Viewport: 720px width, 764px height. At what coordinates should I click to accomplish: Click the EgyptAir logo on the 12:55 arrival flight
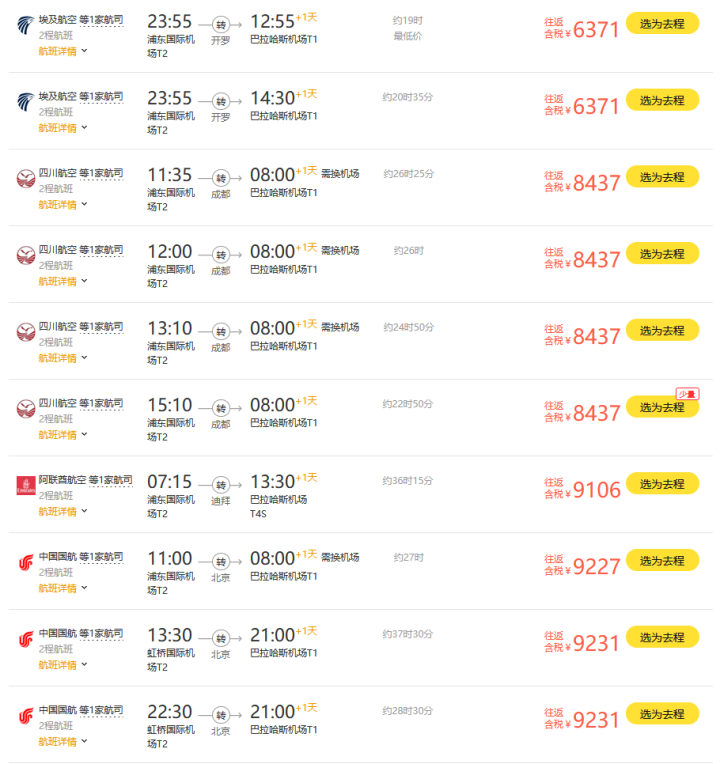26,25
